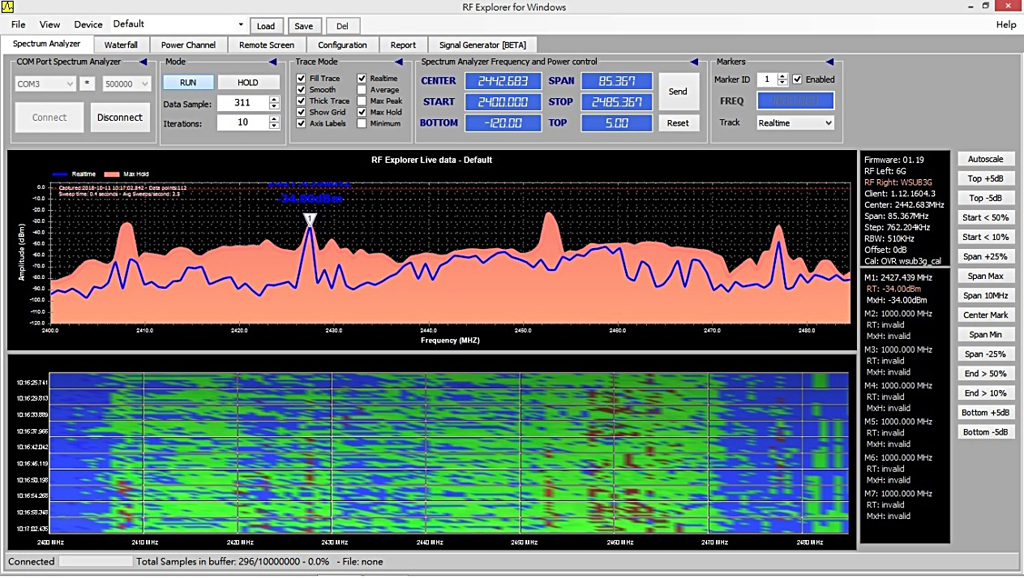Click the START frequency field
The image size is (1024, 579).
503,102
